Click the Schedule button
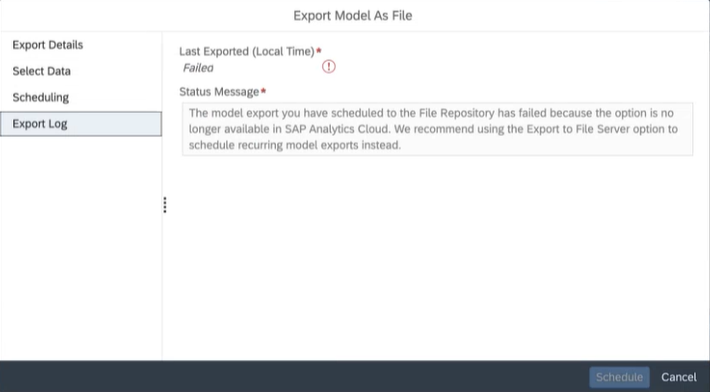The image size is (710, 392). click(619, 377)
